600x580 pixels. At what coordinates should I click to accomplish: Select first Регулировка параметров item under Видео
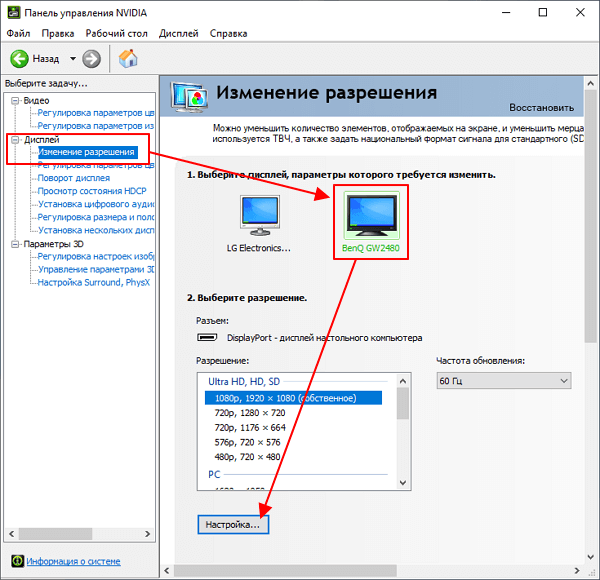pos(96,113)
